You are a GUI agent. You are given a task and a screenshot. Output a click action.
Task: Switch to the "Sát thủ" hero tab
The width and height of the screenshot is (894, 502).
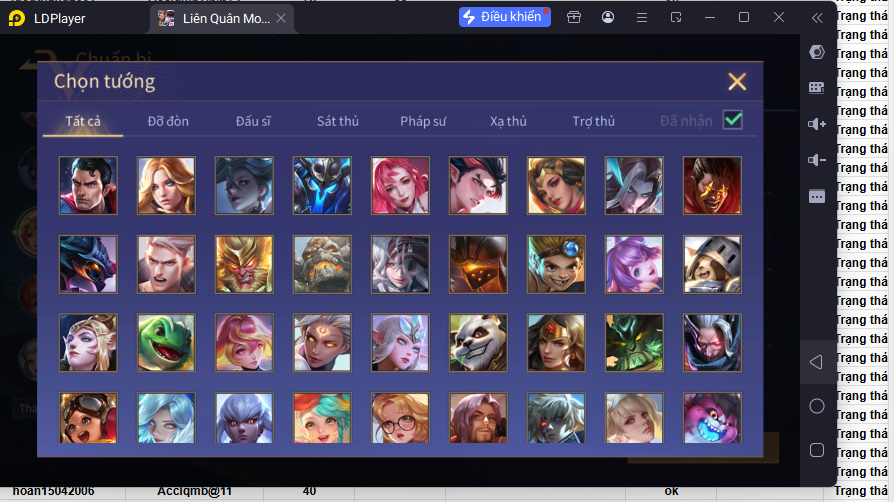coord(338,121)
